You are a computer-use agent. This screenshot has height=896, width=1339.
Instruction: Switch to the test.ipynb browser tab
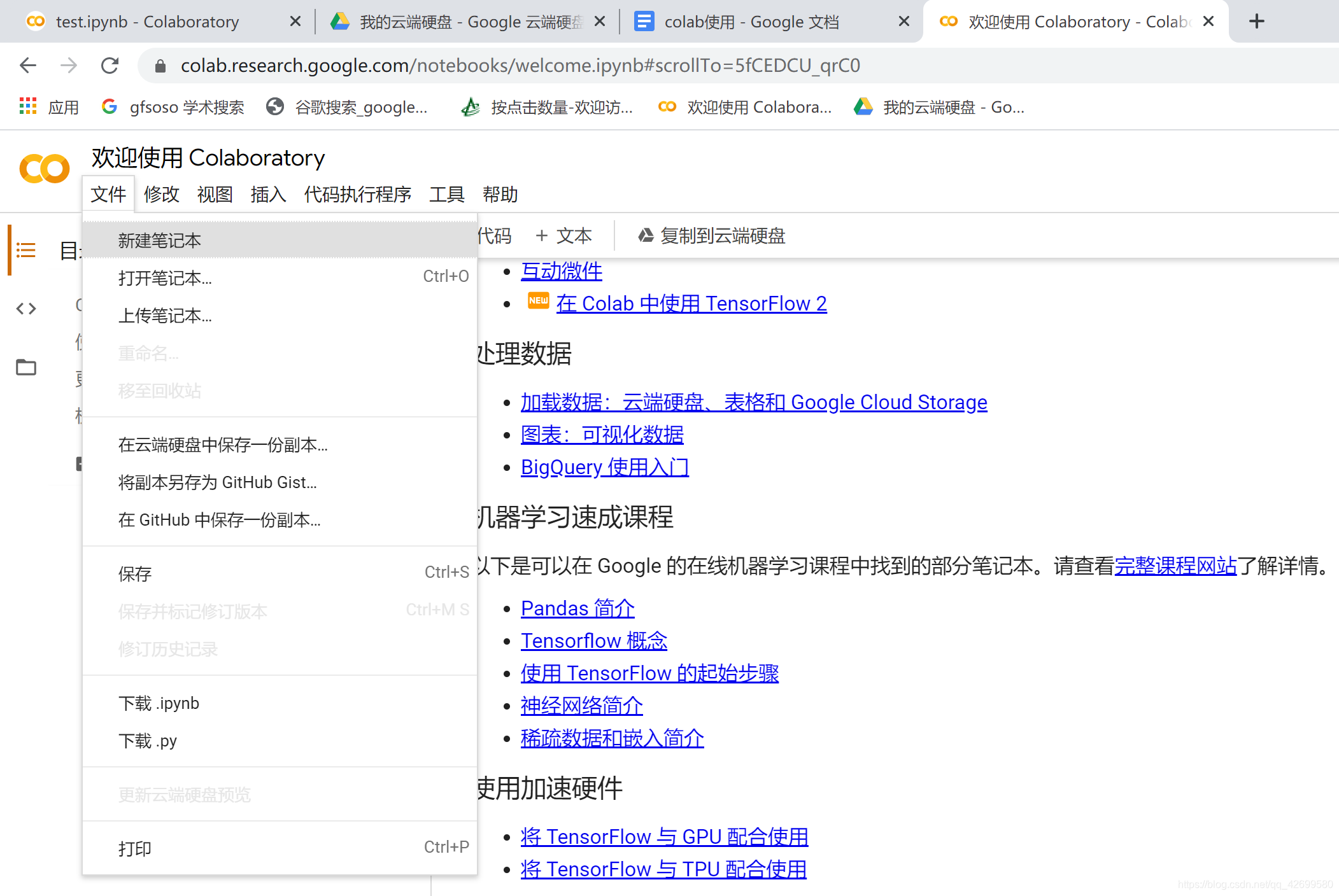(x=146, y=22)
